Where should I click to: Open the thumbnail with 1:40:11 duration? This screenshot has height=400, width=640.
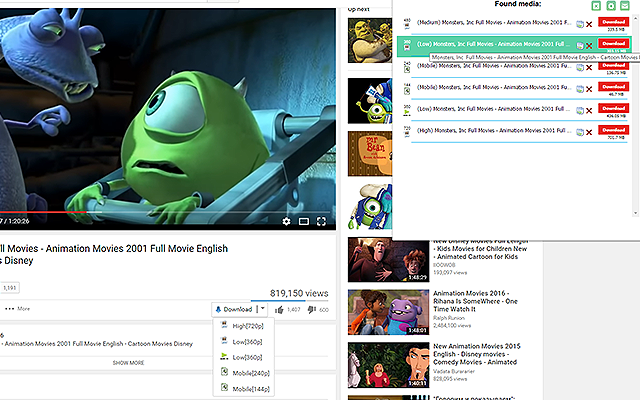pos(388,365)
